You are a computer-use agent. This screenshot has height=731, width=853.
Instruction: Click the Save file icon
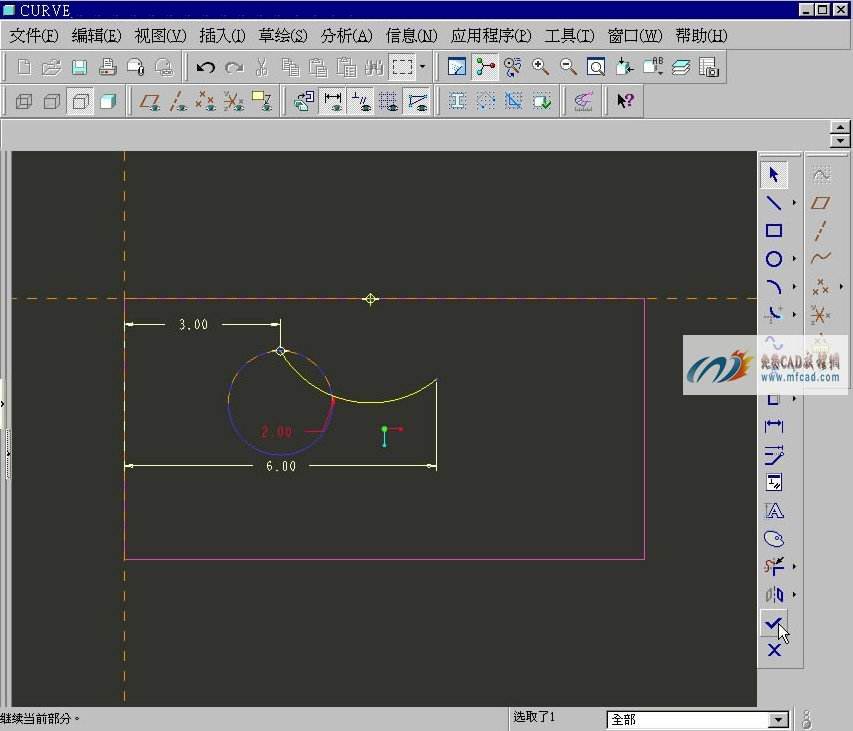(x=80, y=68)
